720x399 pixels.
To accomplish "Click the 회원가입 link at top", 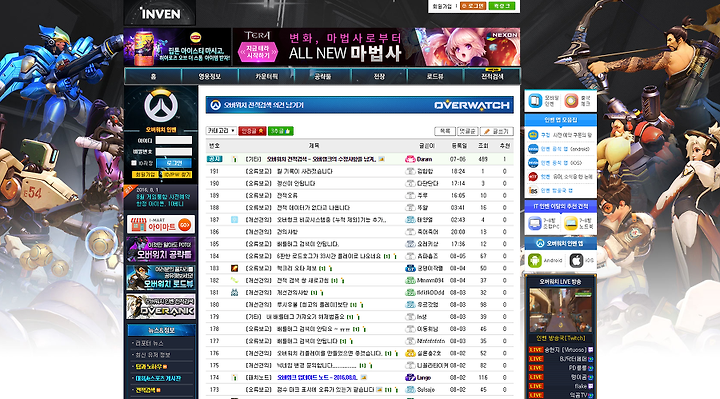I will 442,6.
